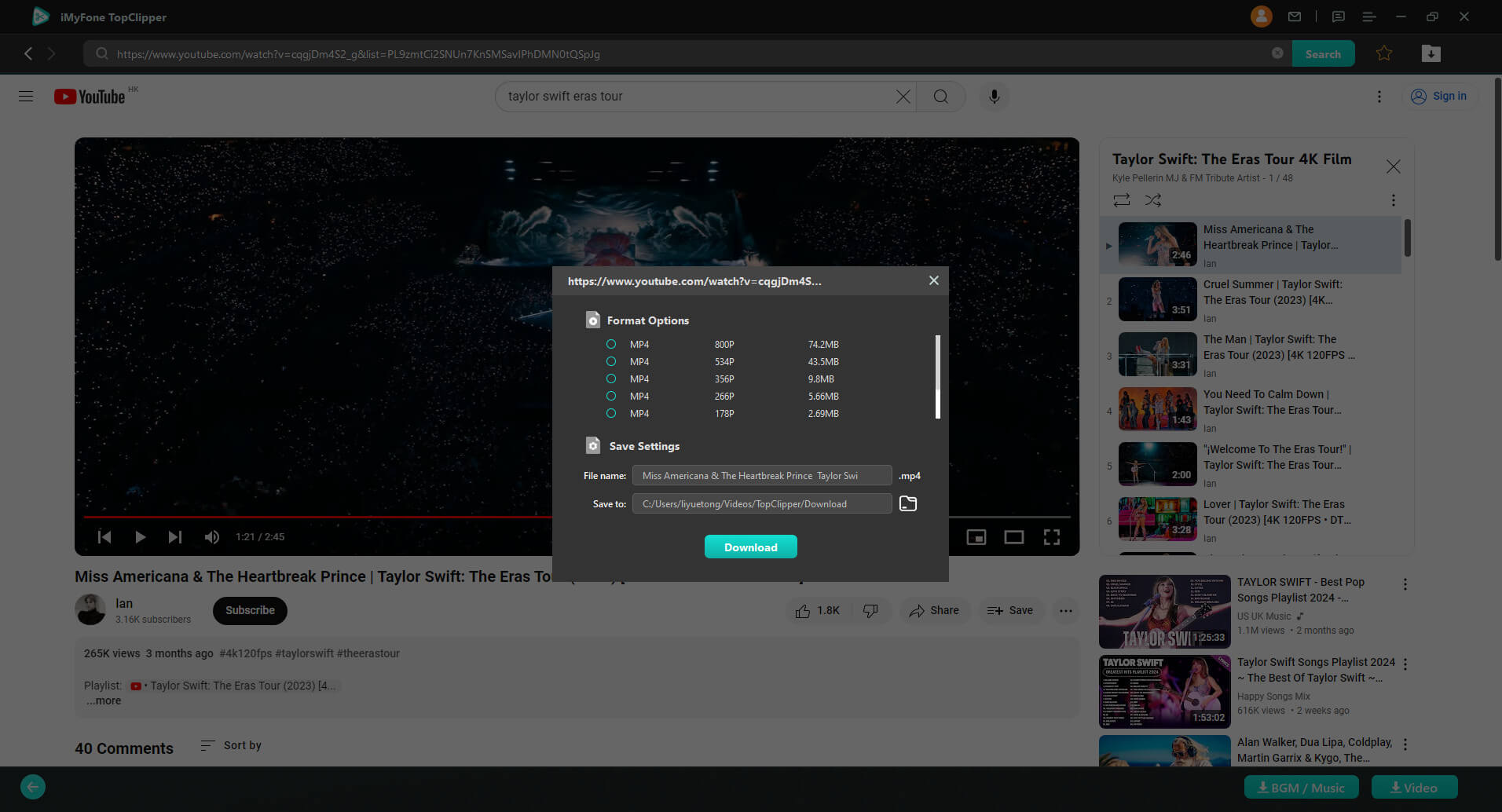Click the Download button in dialog

751,547
